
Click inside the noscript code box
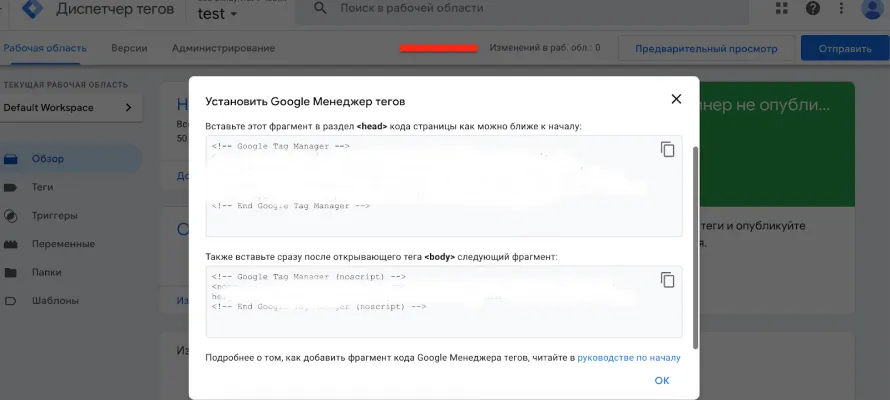444,302
